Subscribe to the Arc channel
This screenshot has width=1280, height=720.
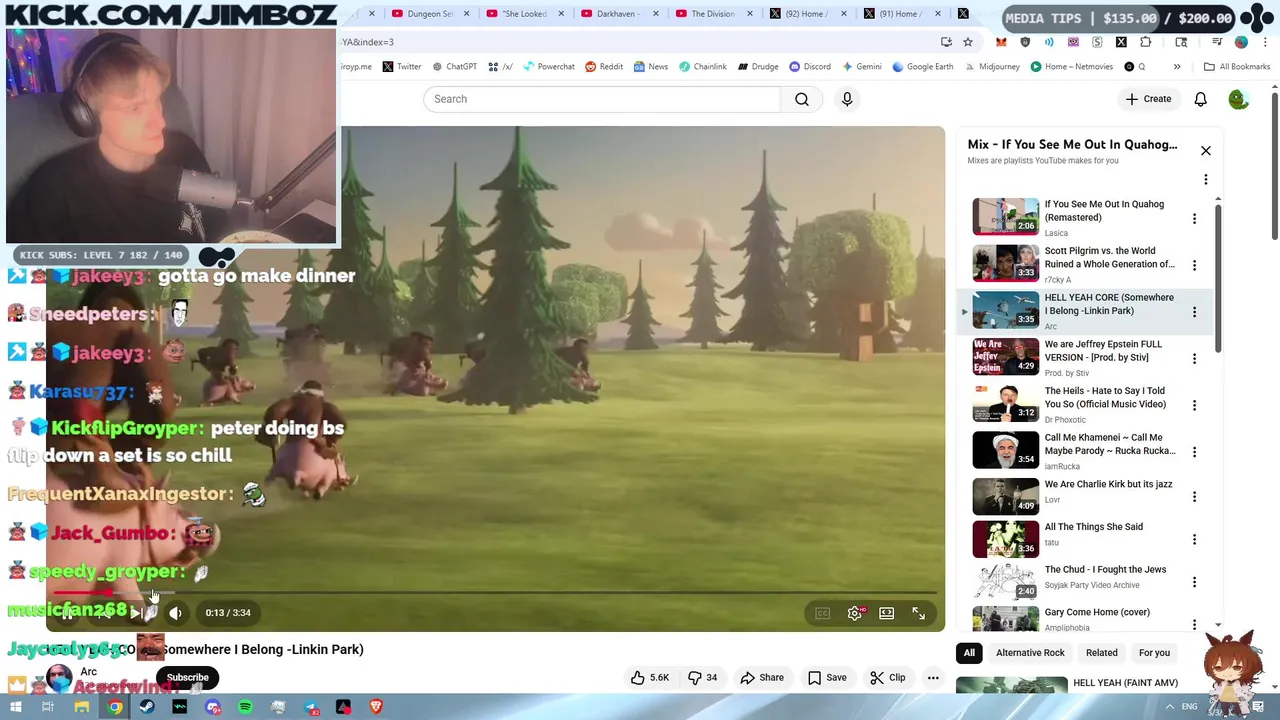[187, 678]
